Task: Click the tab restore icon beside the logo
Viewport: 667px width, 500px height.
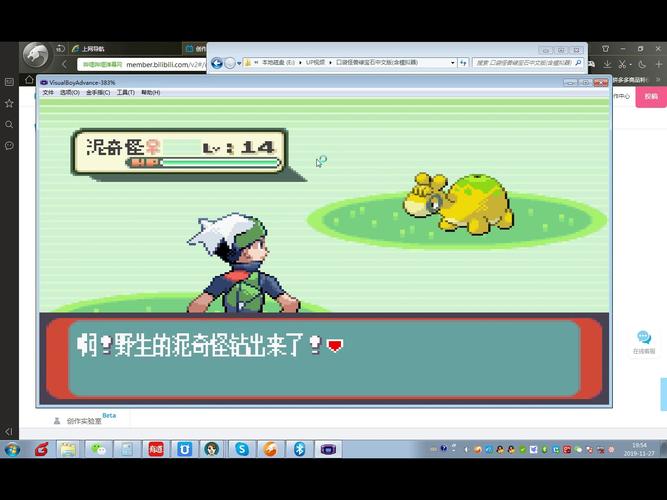Action: coord(60,49)
